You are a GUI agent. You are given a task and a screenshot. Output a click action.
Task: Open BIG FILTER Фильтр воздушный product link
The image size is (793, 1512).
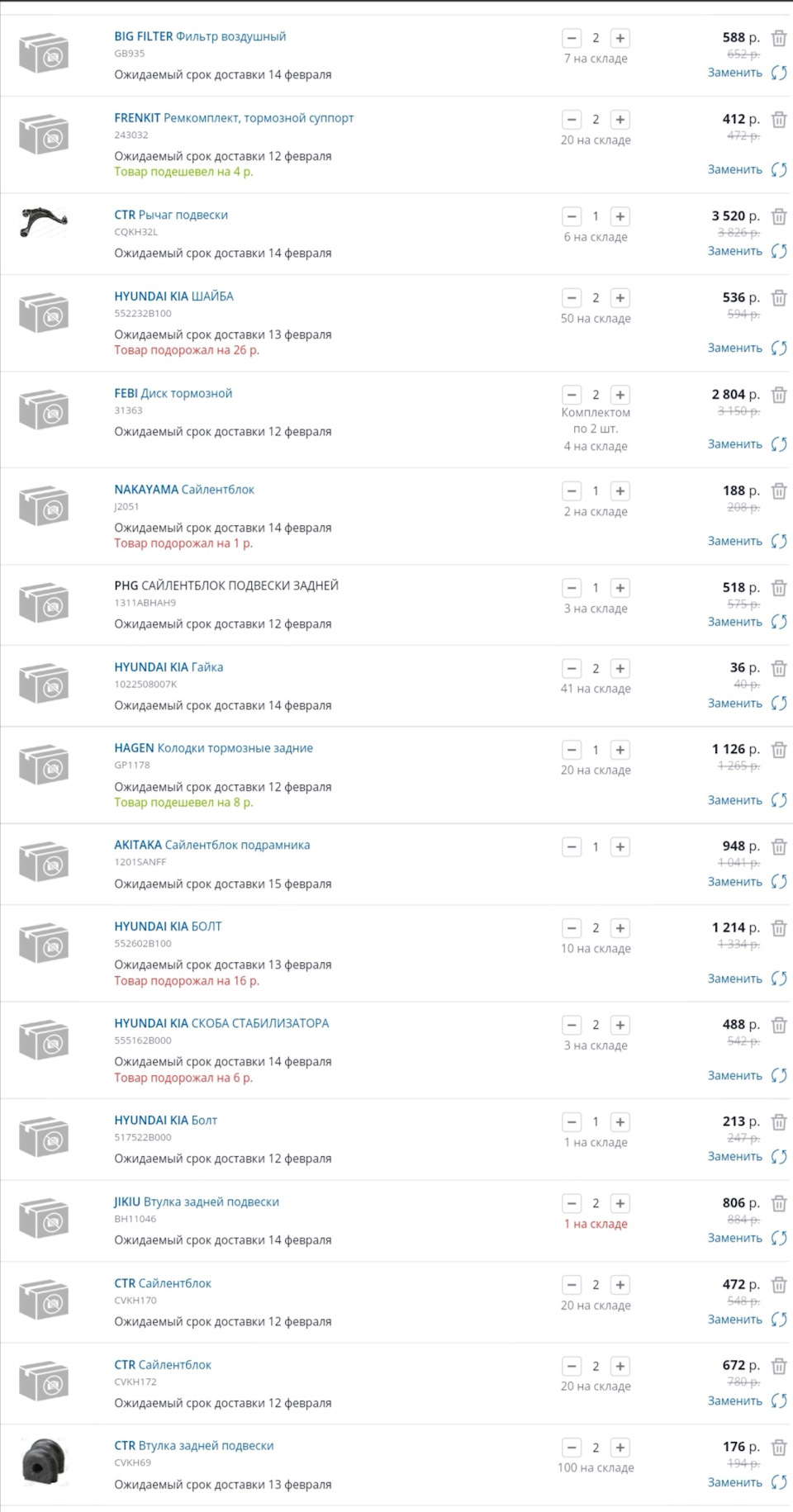click(200, 36)
